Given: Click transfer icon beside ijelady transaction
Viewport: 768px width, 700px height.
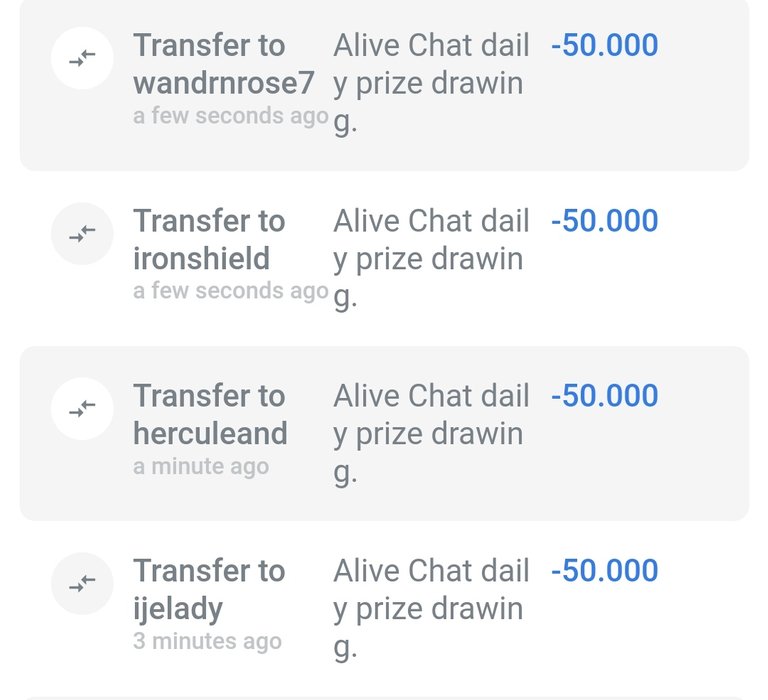Looking at the screenshot, I should coord(82,583).
